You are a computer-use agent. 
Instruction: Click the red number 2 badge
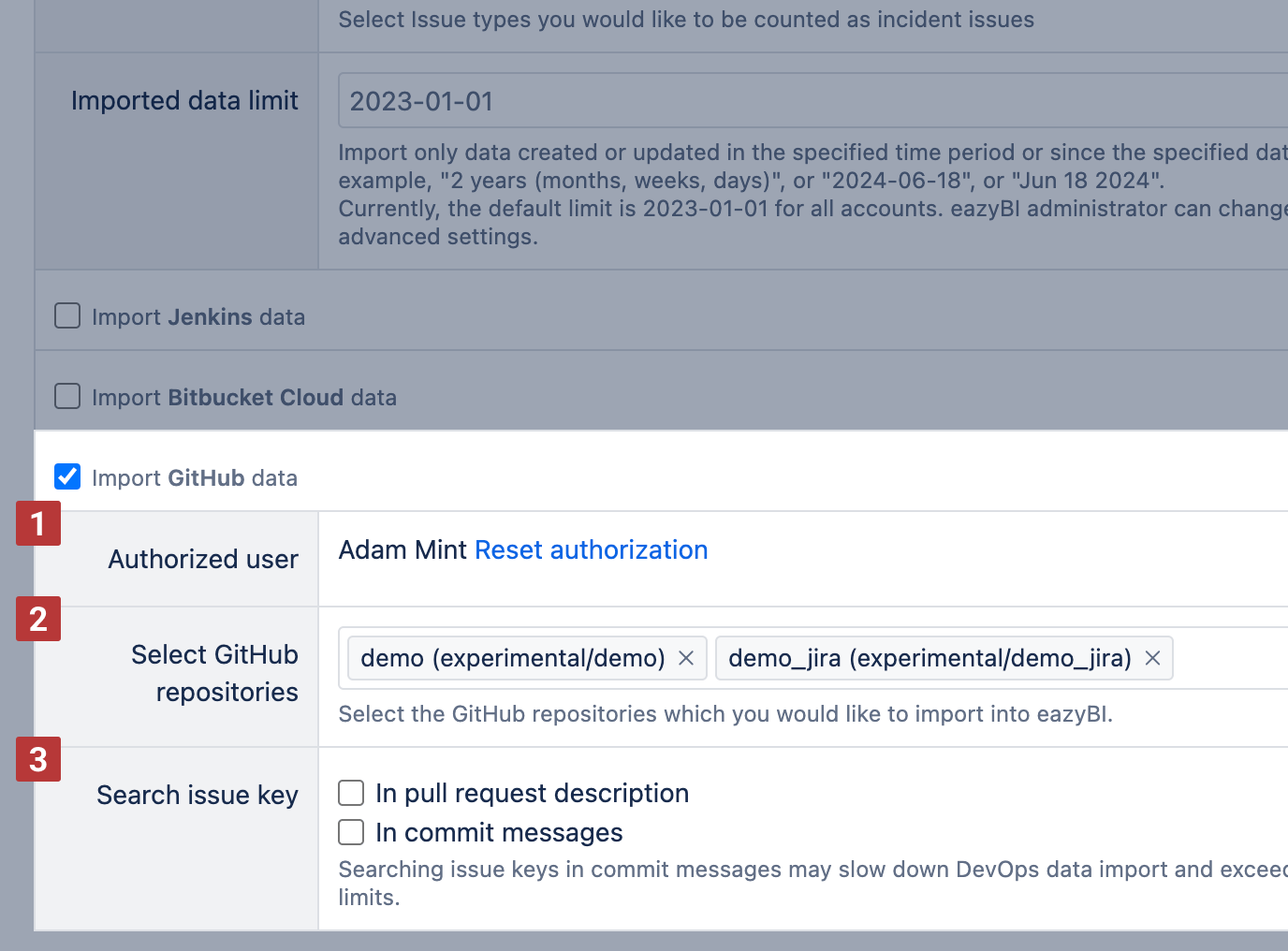click(x=38, y=619)
